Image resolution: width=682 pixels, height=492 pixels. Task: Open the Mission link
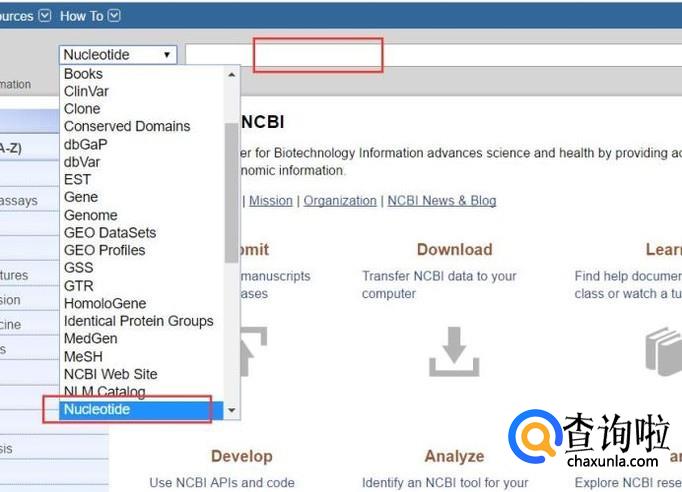[271, 201]
